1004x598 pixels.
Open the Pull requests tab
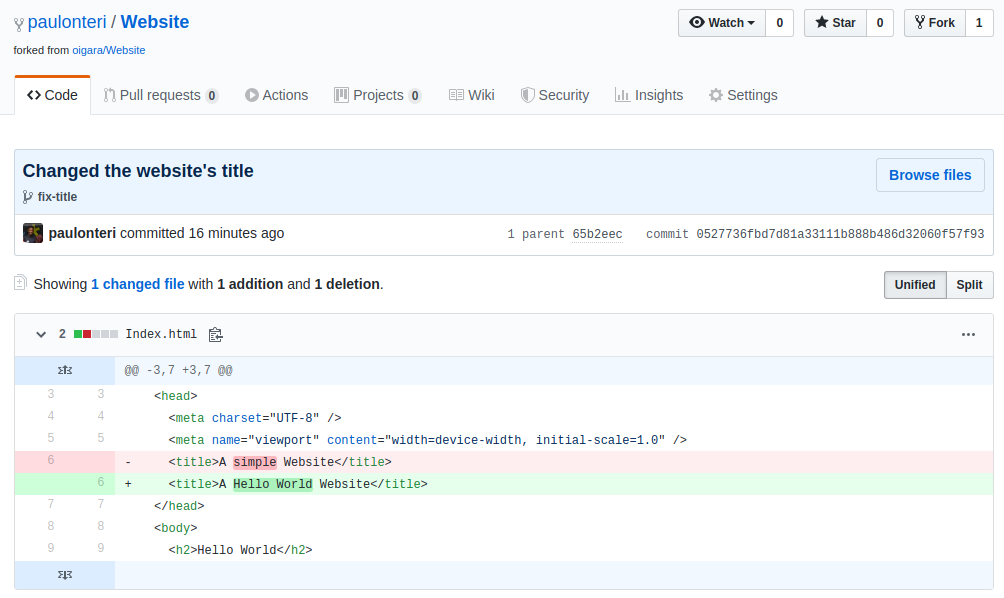coord(160,95)
